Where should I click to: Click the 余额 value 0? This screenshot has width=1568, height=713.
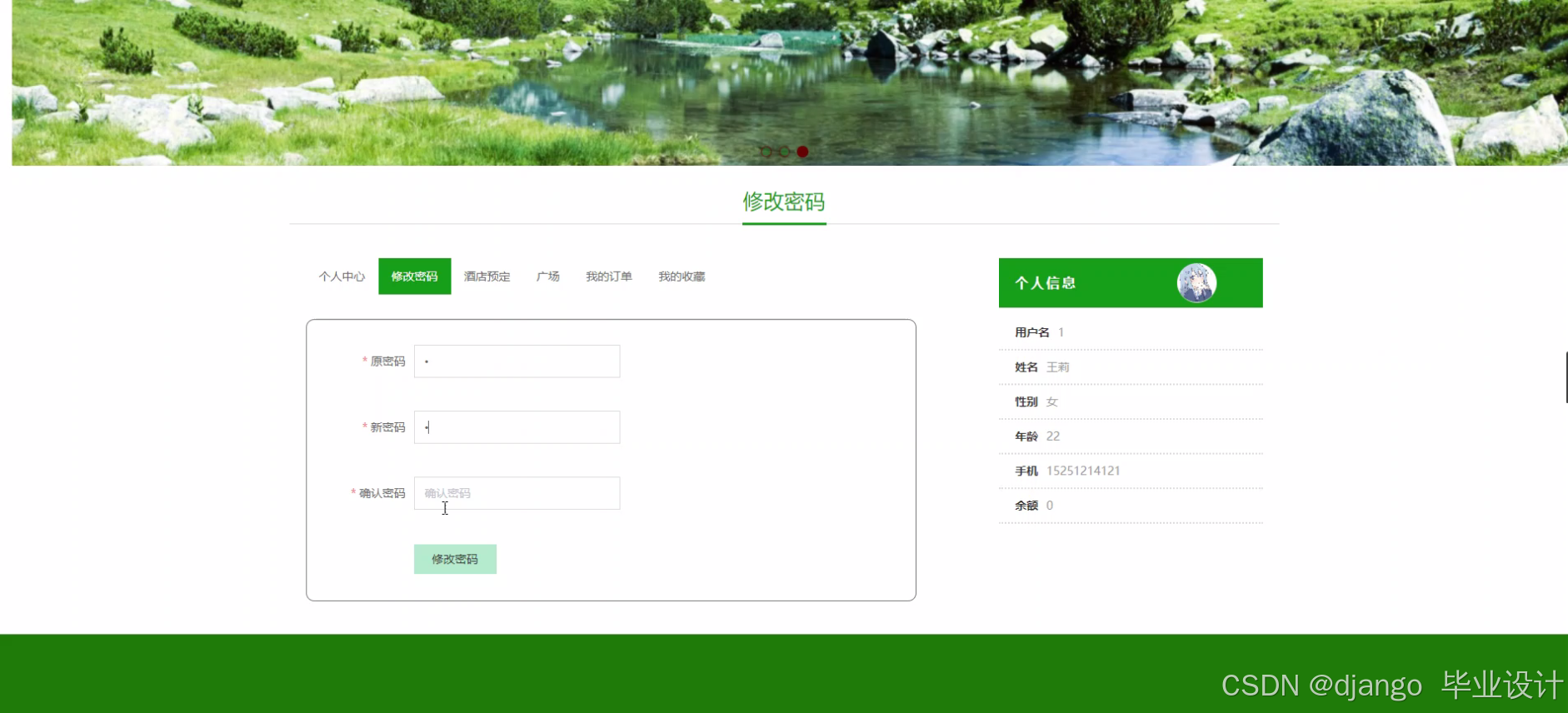[1050, 506]
